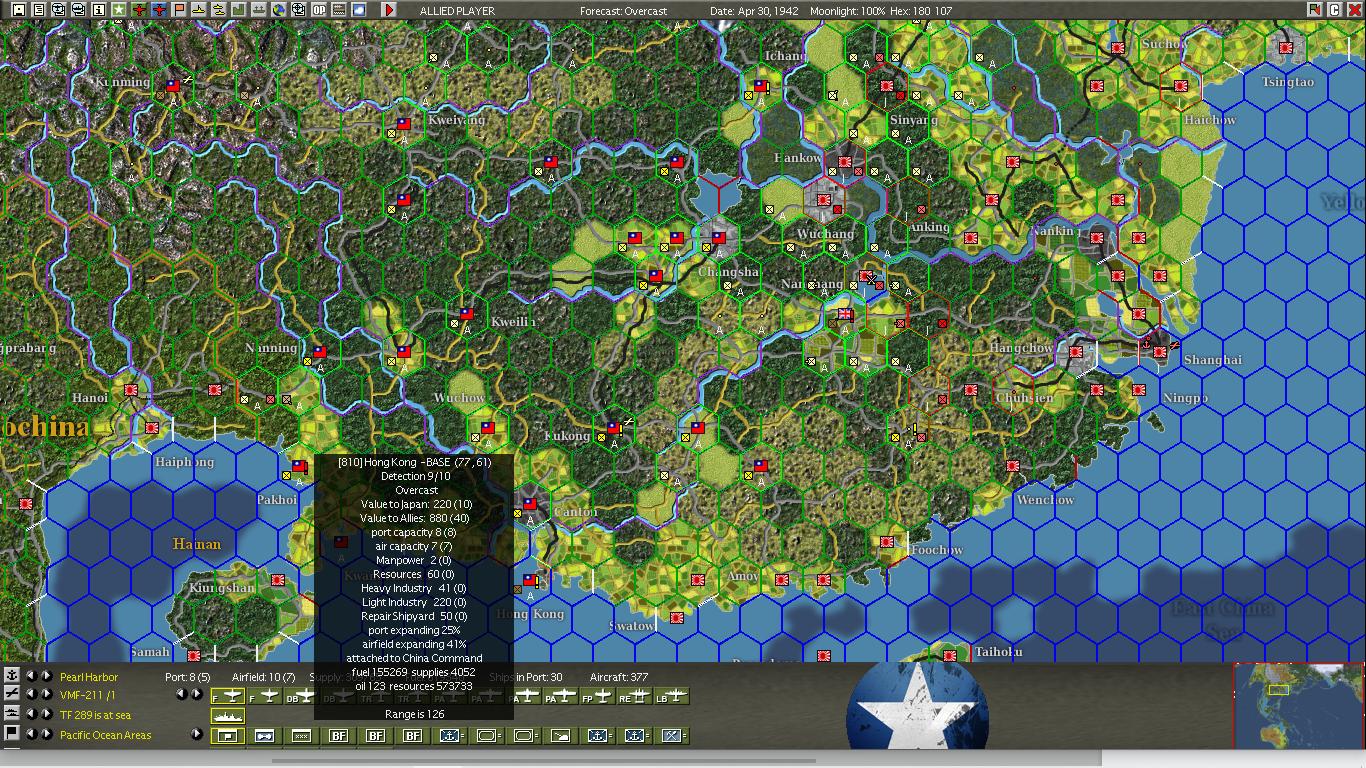Click the xxx unit button in bottom row

(301, 736)
